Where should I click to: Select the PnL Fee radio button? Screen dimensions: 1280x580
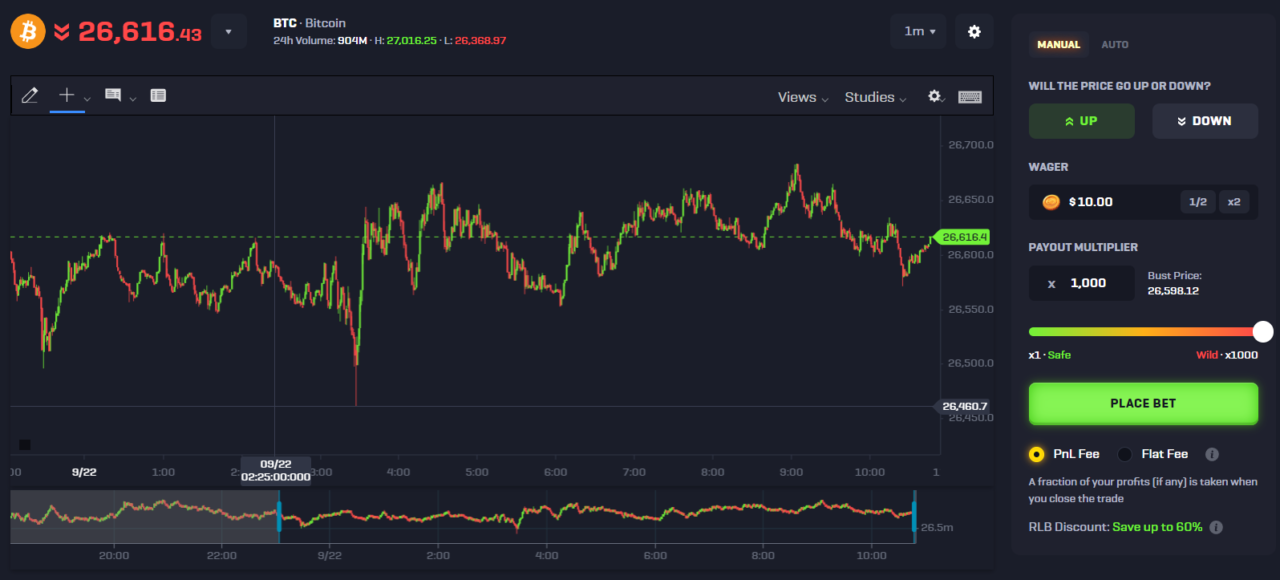coord(1036,453)
